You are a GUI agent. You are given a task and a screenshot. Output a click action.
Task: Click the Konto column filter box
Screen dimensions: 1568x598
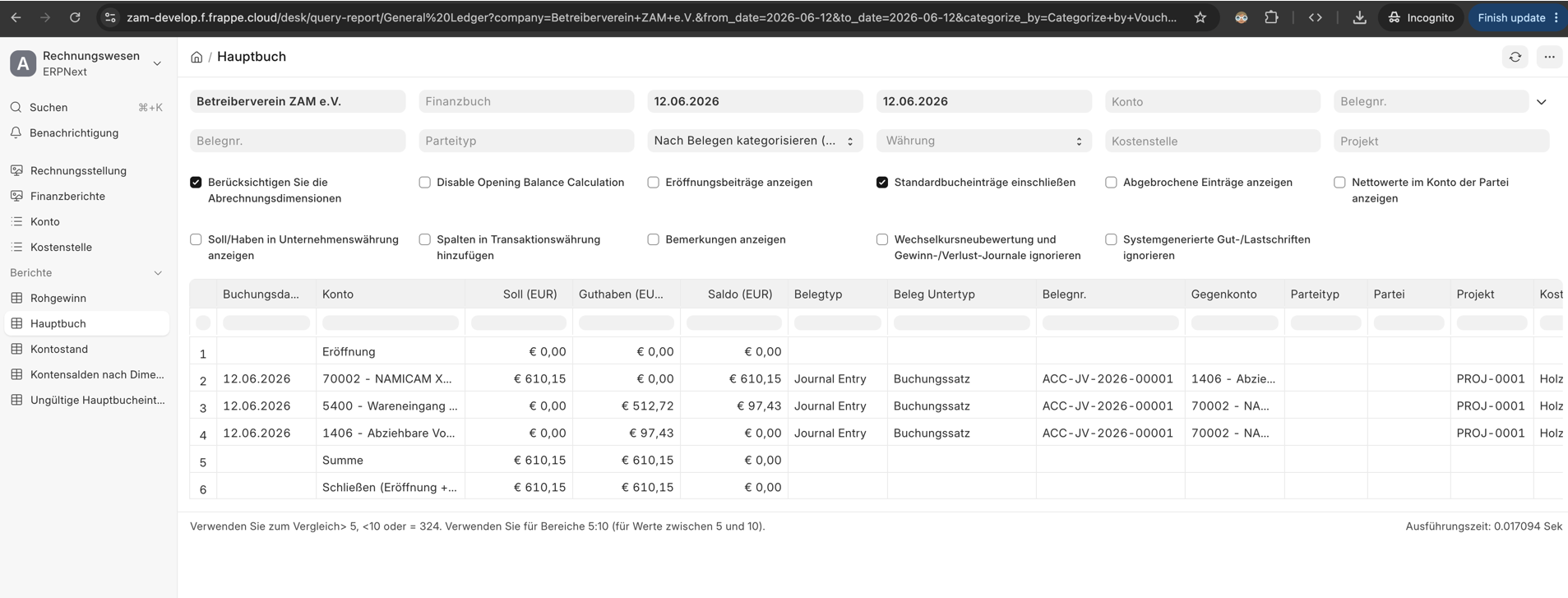pyautogui.click(x=391, y=323)
